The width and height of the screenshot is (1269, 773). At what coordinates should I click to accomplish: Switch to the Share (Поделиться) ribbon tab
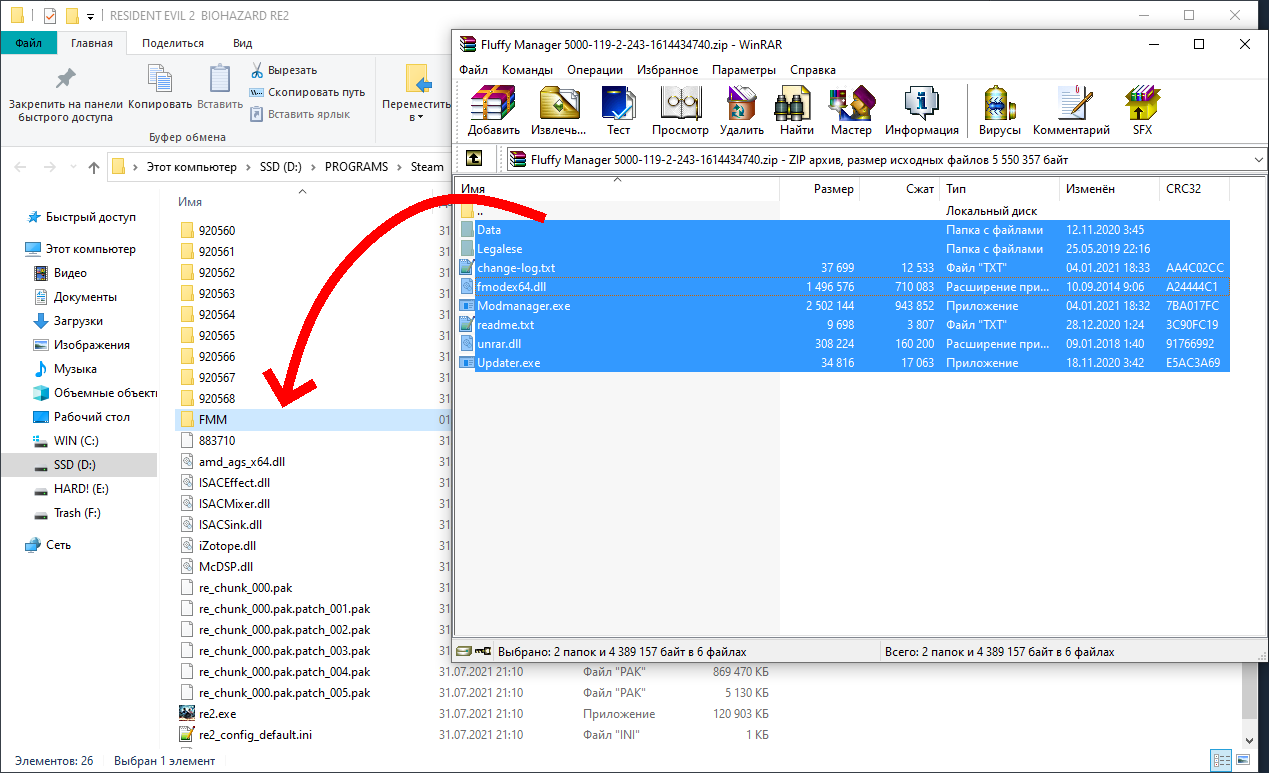tap(173, 43)
